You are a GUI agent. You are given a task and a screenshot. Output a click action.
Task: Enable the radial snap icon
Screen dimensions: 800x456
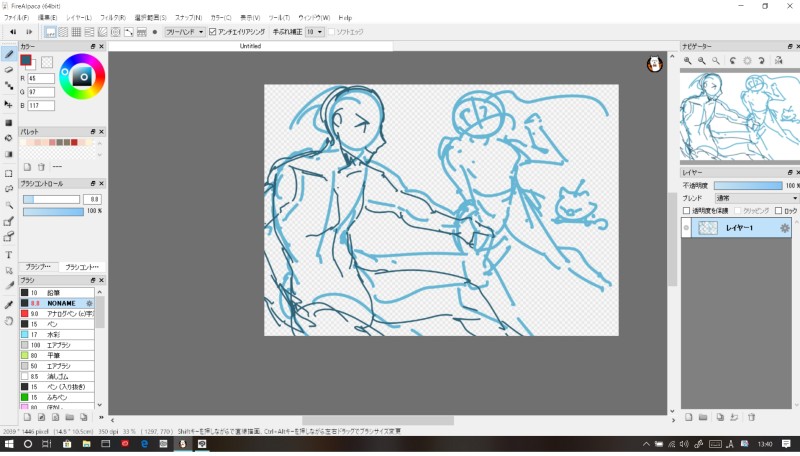point(103,32)
